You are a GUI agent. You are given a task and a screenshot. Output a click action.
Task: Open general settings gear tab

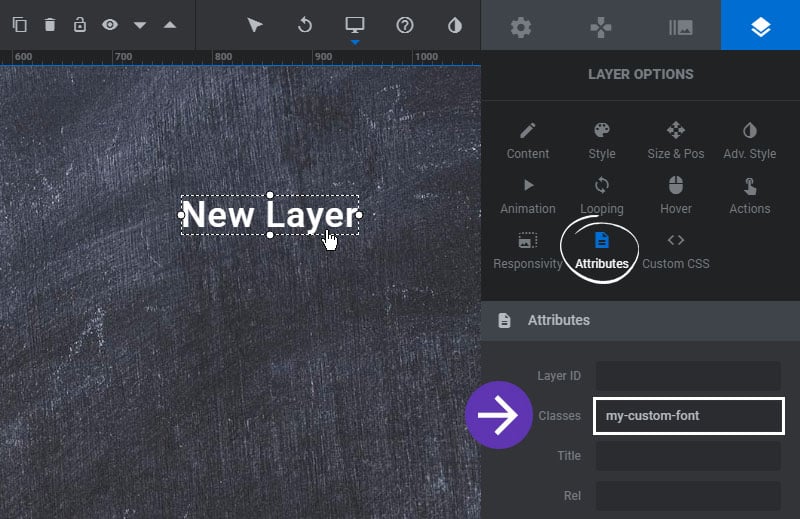point(521,27)
